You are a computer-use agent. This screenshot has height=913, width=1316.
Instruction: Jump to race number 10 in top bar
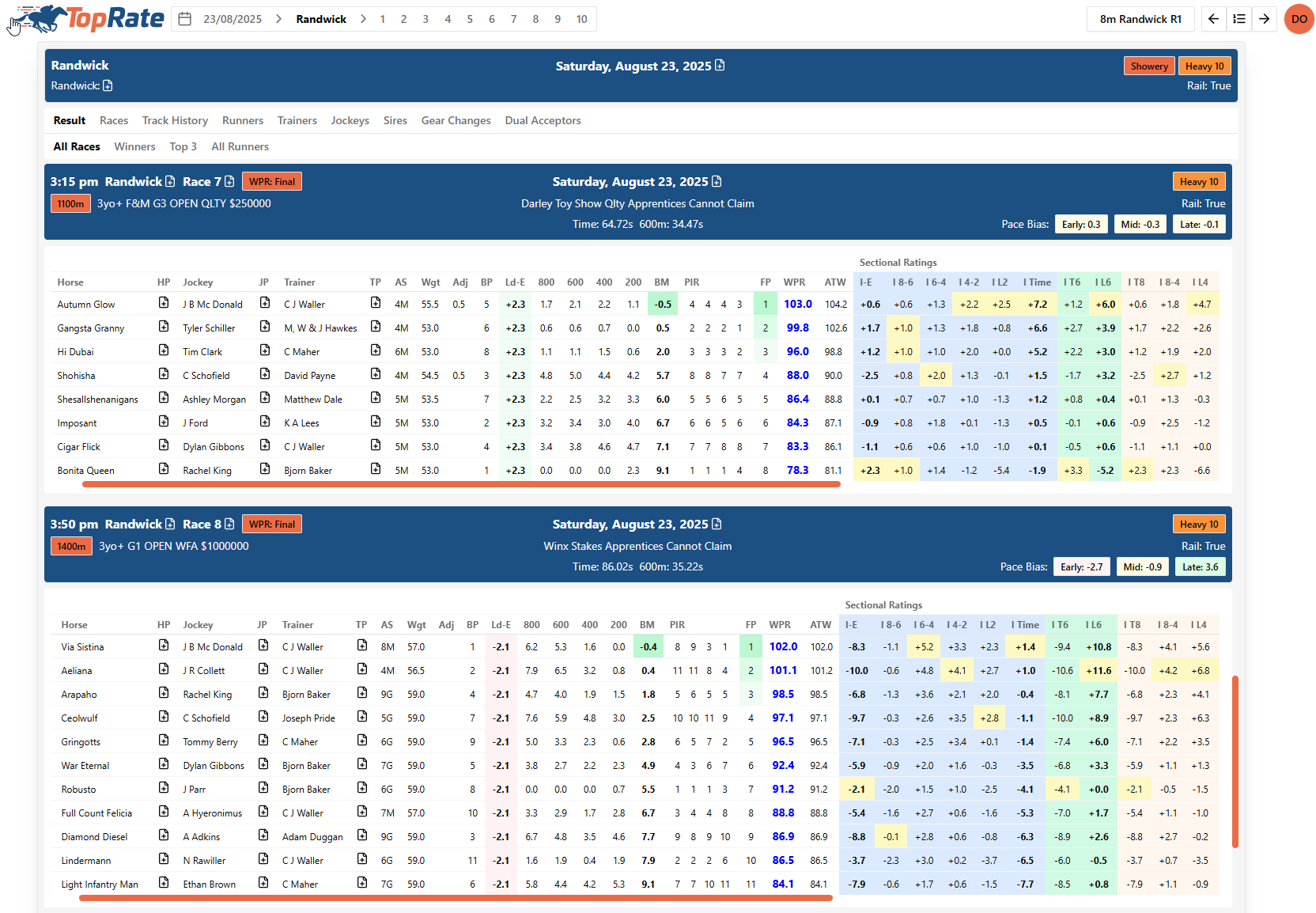coord(581,19)
